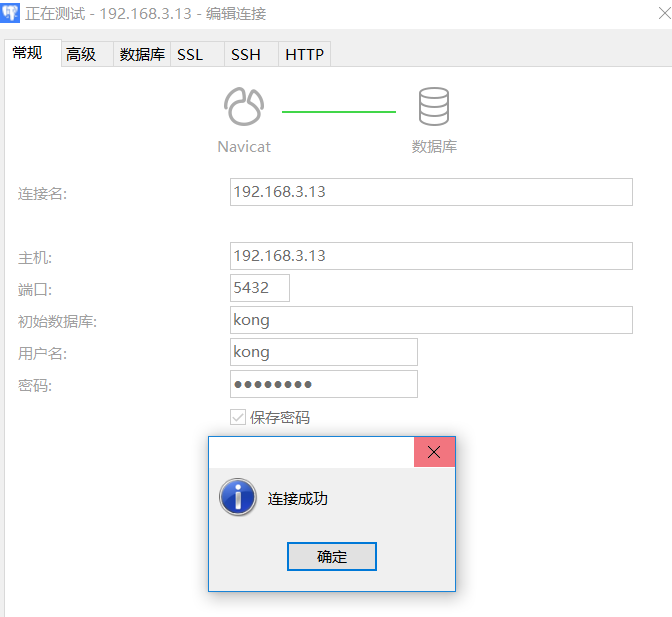This screenshot has height=617, width=672.
Task: Click the PostgreSQL icon in title bar
Action: click(x=10, y=13)
